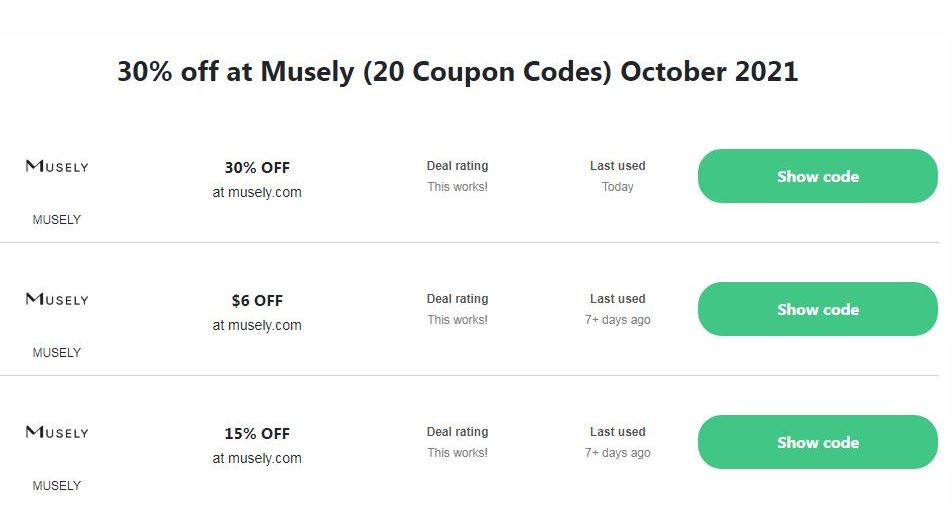Click the MUSELY caption below the second logo
The image size is (952, 507).
click(57, 353)
